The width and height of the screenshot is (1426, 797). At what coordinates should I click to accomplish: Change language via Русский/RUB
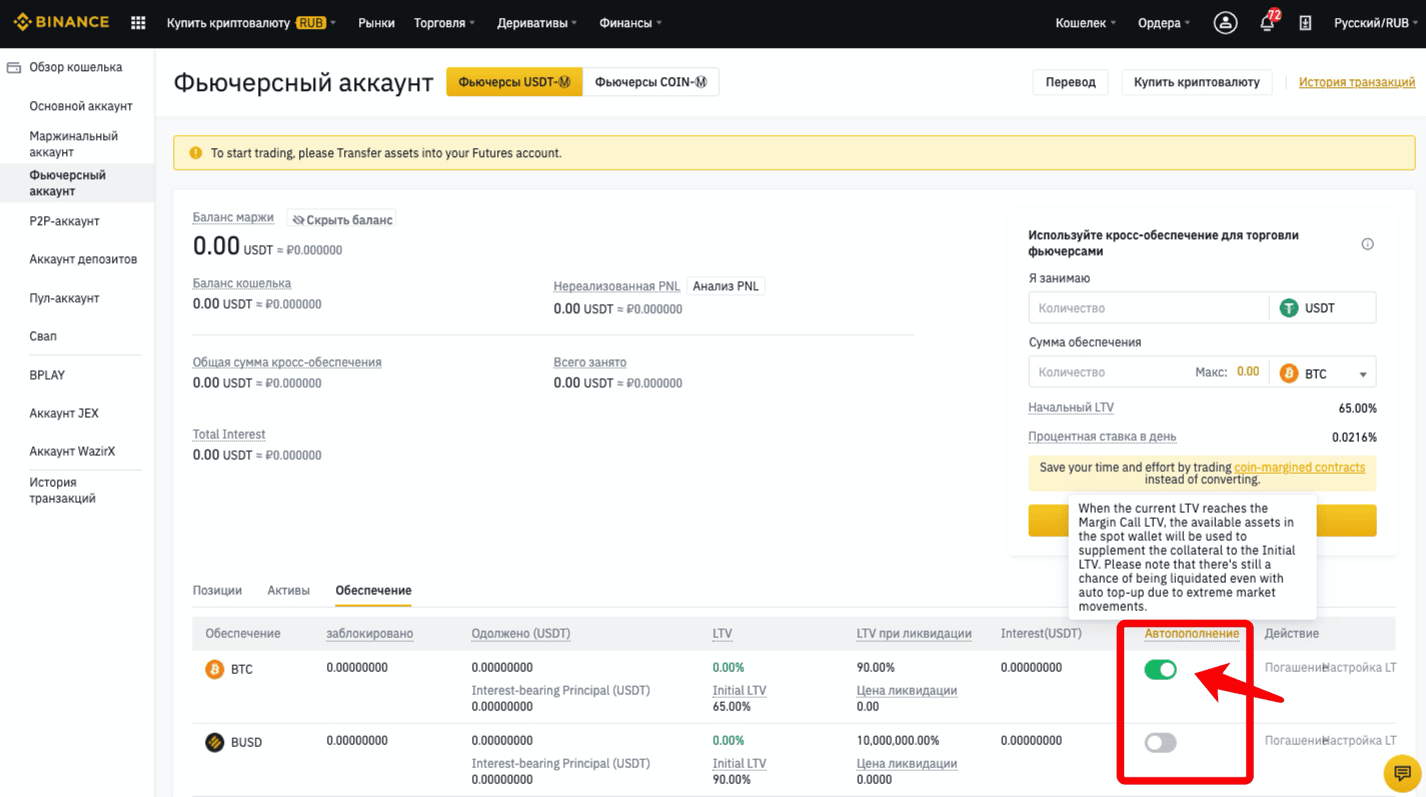tap(1375, 23)
